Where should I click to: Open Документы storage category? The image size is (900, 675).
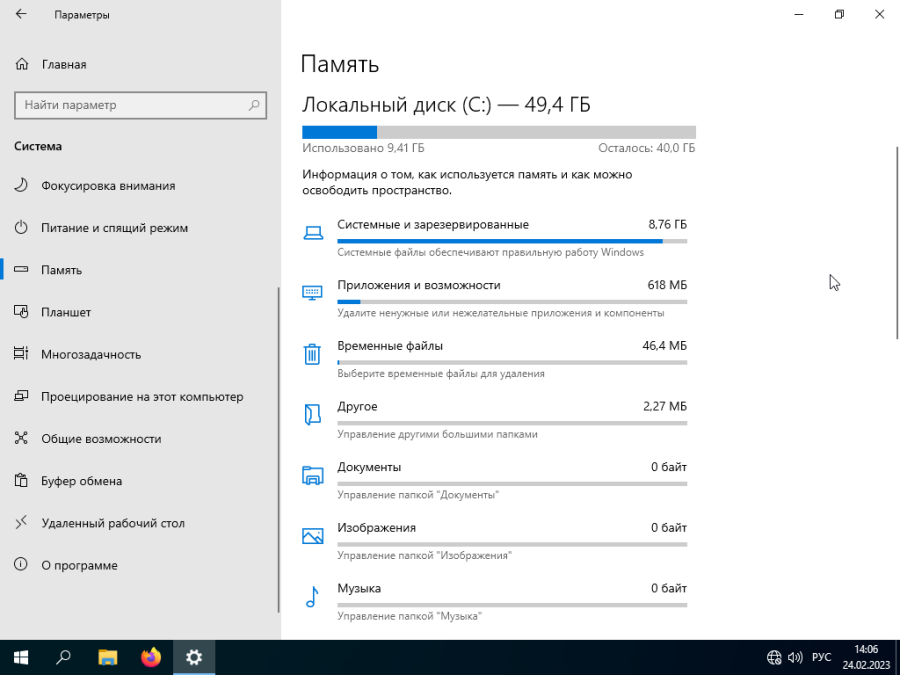(x=495, y=480)
